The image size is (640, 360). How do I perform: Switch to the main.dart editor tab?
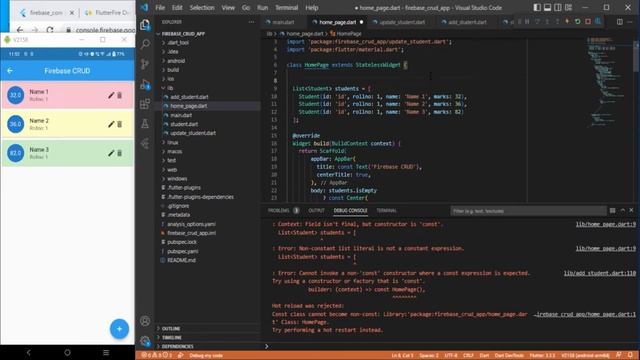tap(283, 22)
